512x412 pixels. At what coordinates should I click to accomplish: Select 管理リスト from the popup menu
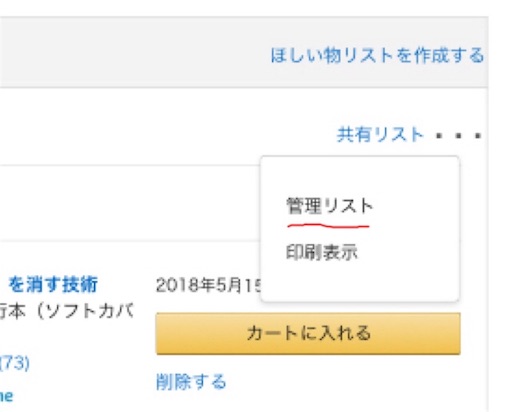point(330,206)
